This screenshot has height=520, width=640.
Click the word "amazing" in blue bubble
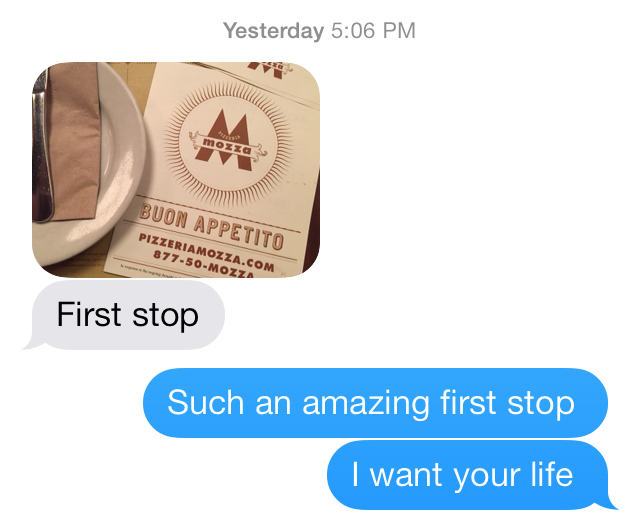(366, 404)
